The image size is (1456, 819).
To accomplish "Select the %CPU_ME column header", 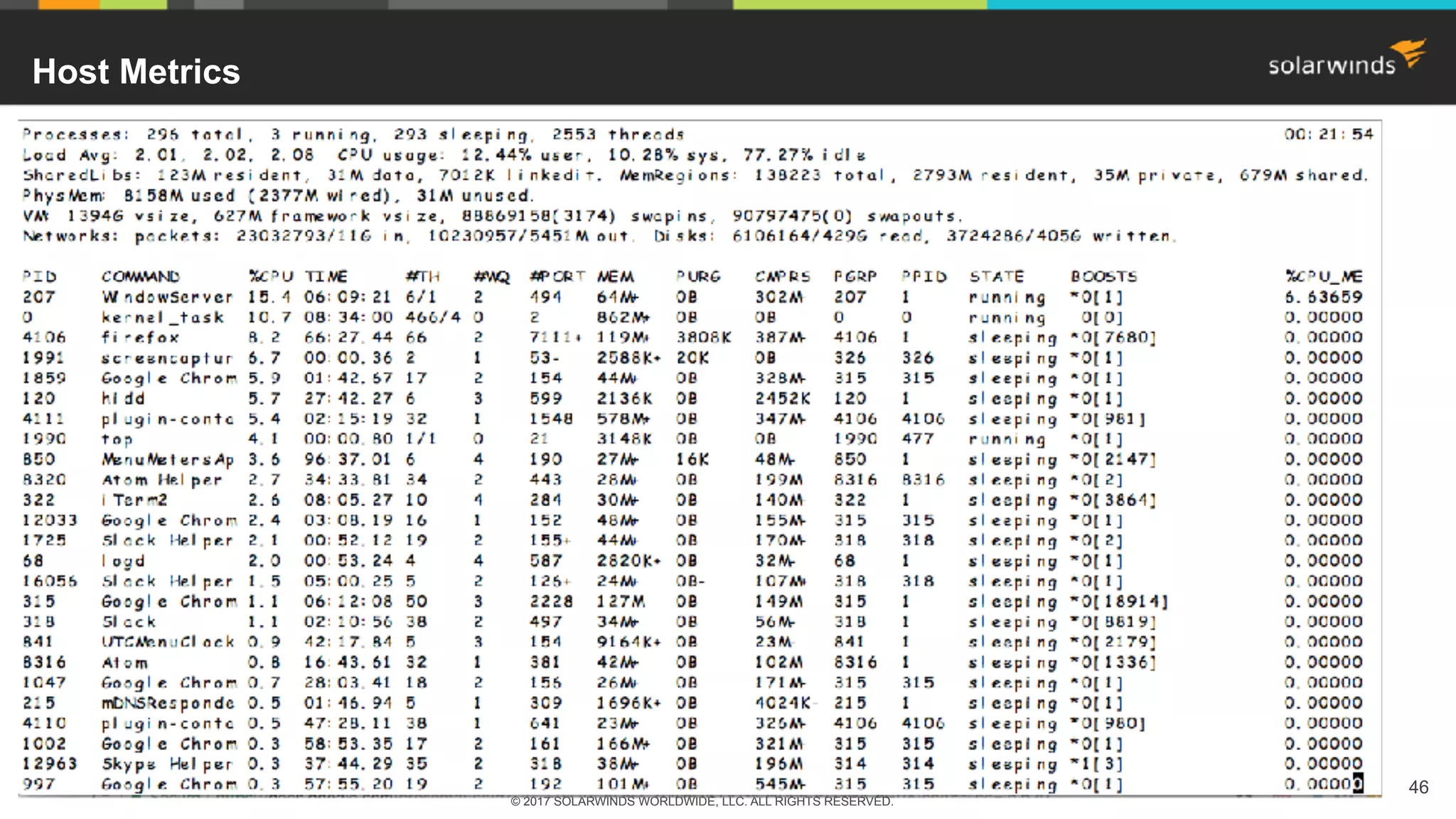I will tap(1324, 277).
